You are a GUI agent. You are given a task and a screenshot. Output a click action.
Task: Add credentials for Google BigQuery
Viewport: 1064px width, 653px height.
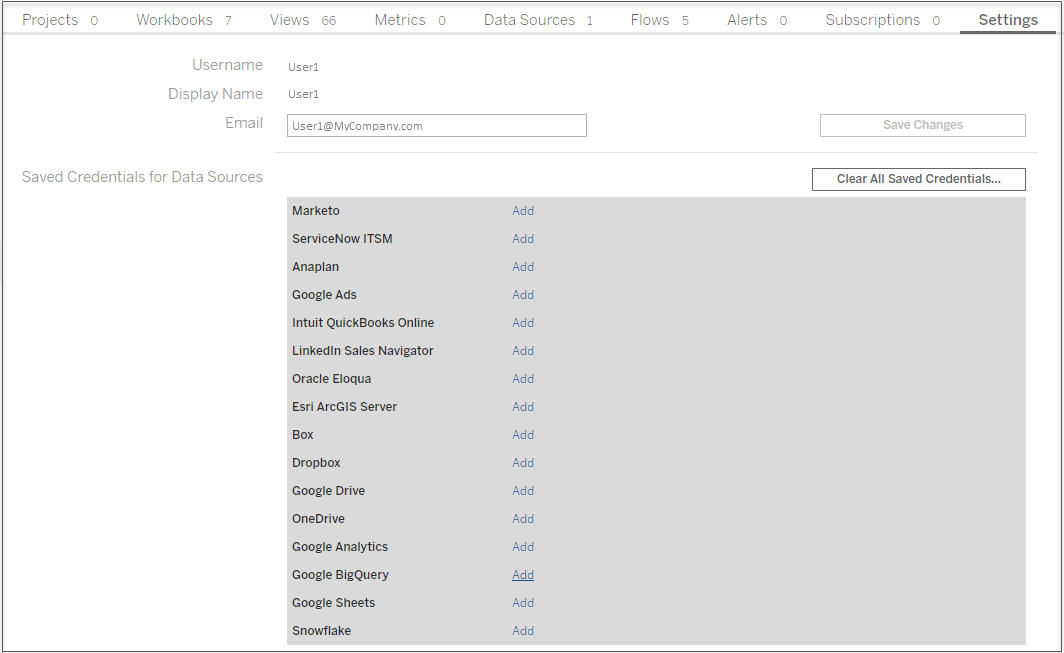[522, 575]
